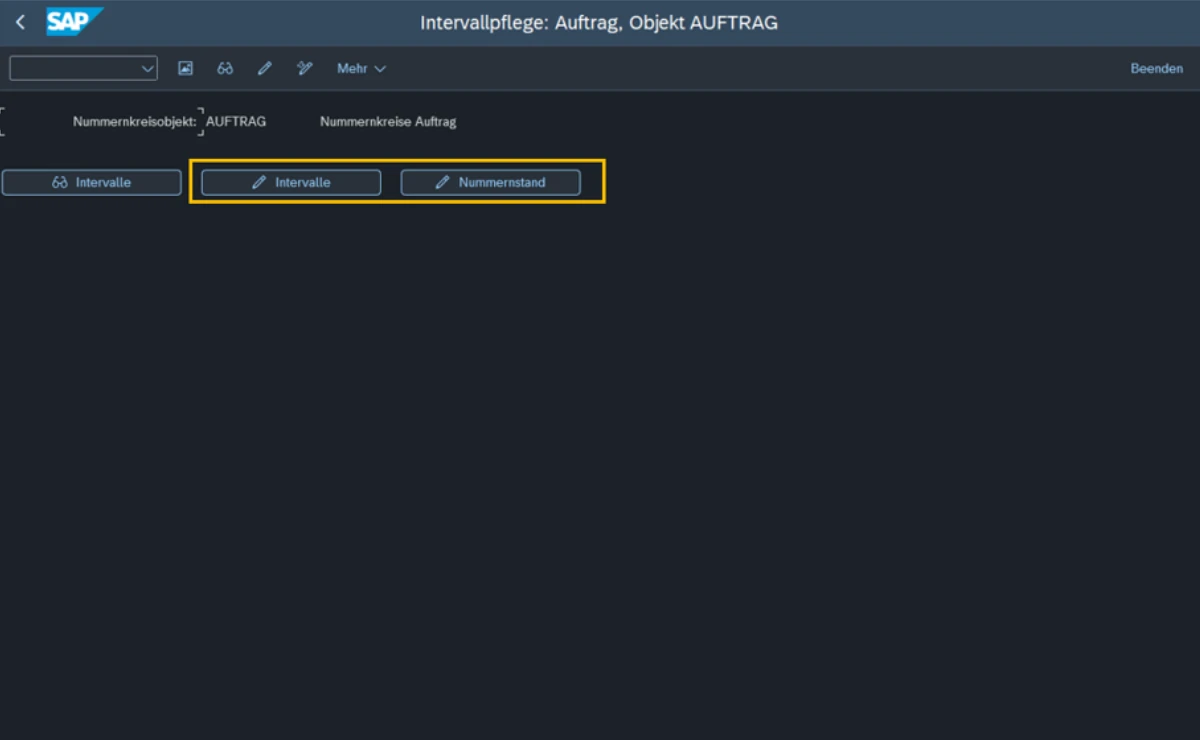Viewport: 1200px width, 740px height.
Task: Click the Intervallpflege window title
Action: click(x=599, y=22)
